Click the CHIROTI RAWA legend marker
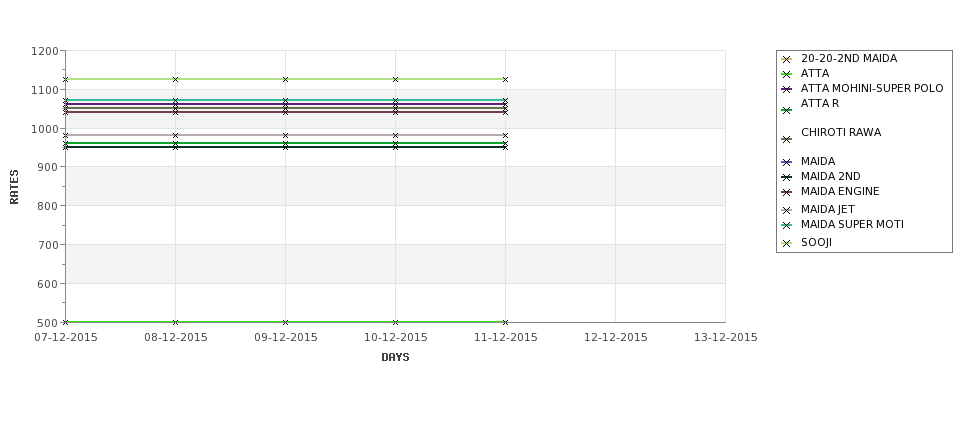This screenshot has height=429, width=975. [786, 139]
